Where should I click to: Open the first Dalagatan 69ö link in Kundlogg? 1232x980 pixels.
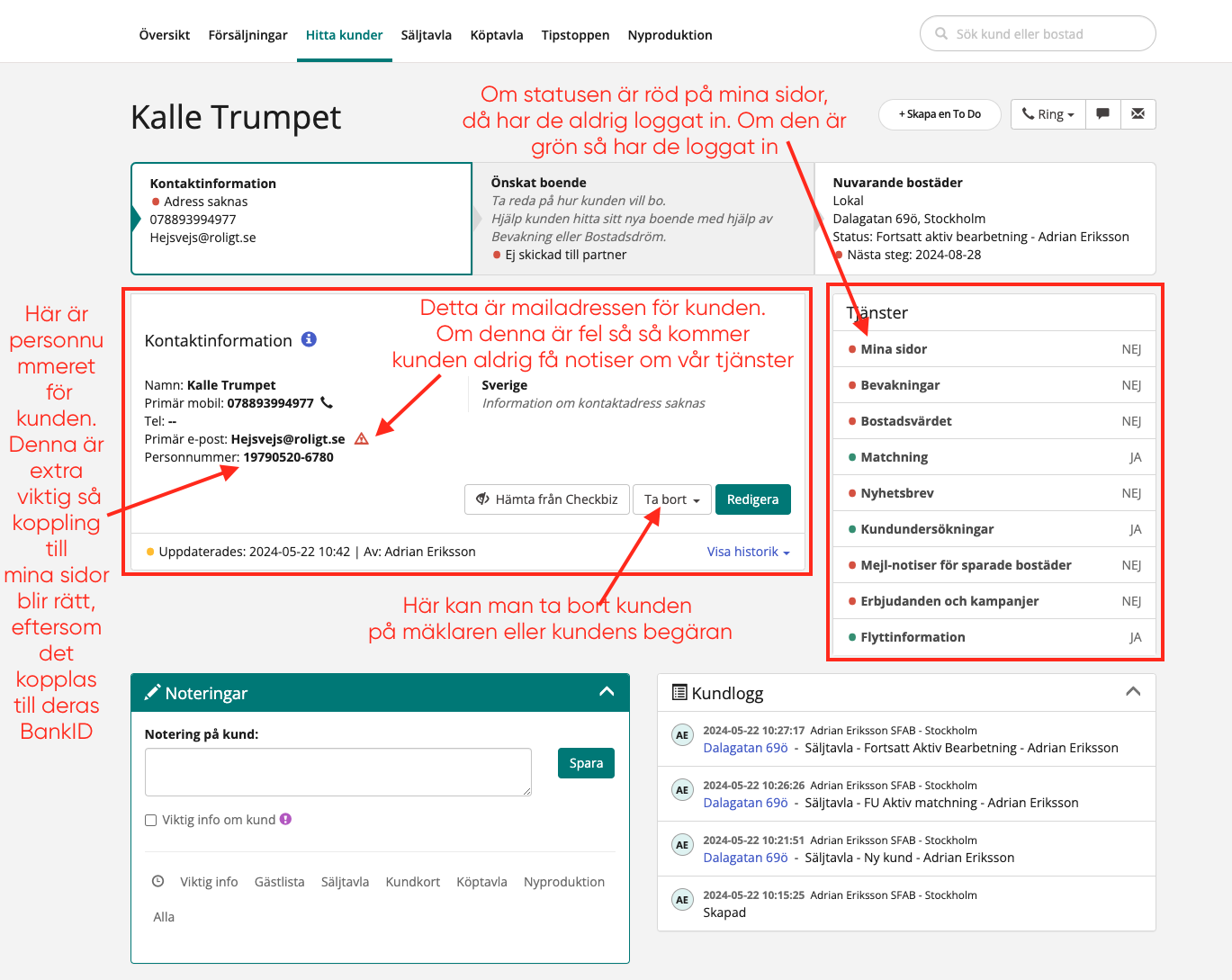pos(745,748)
